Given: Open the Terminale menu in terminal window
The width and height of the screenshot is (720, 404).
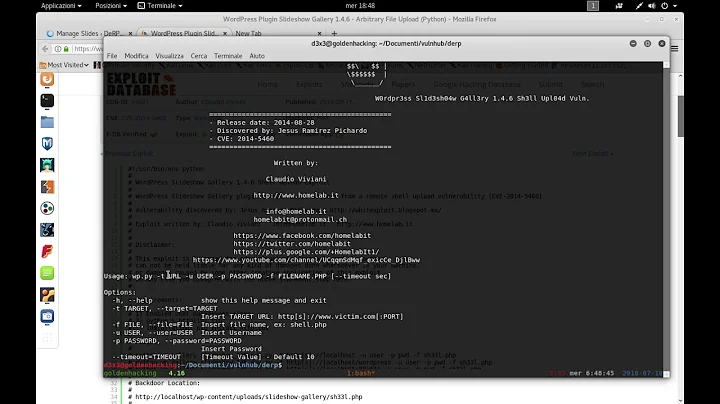Looking at the screenshot, I should tap(228, 56).
